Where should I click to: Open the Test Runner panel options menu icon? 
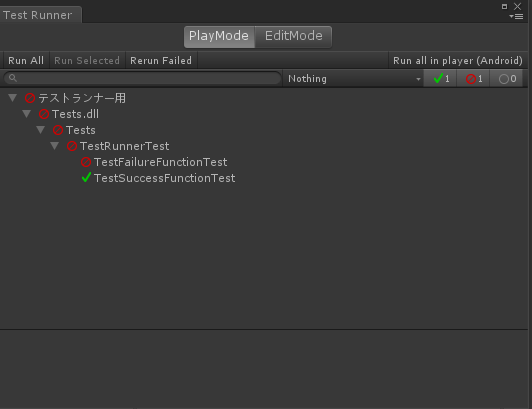click(516, 17)
